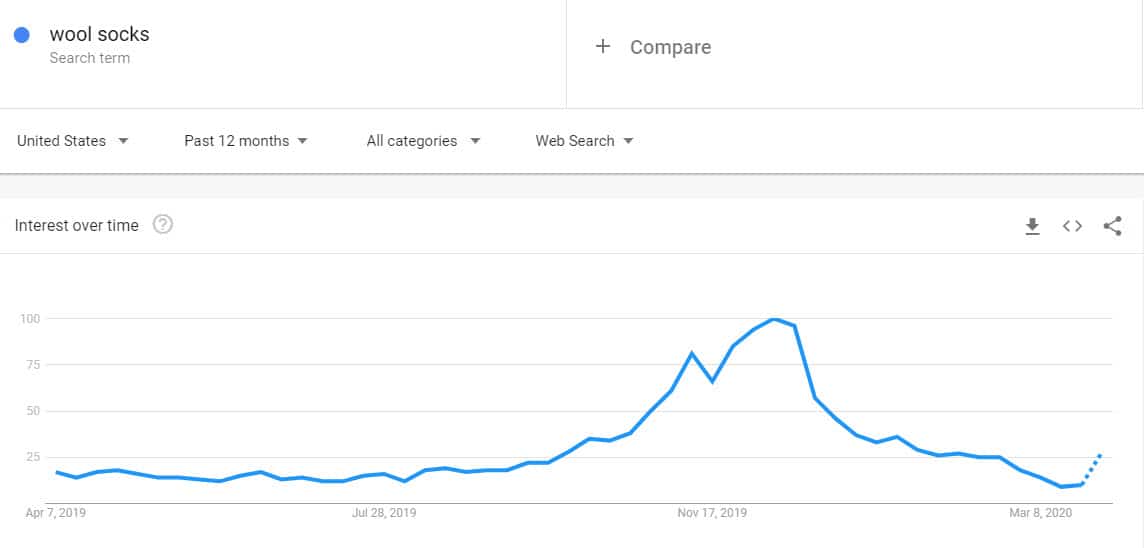Open the help question mark icon
The width and height of the screenshot is (1144, 548).
163,225
